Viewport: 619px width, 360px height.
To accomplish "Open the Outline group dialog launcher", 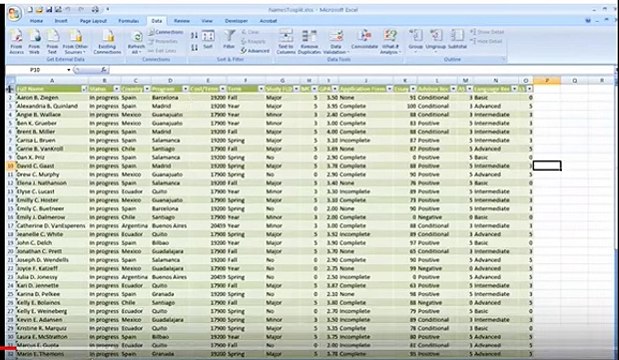I will [x=503, y=59].
